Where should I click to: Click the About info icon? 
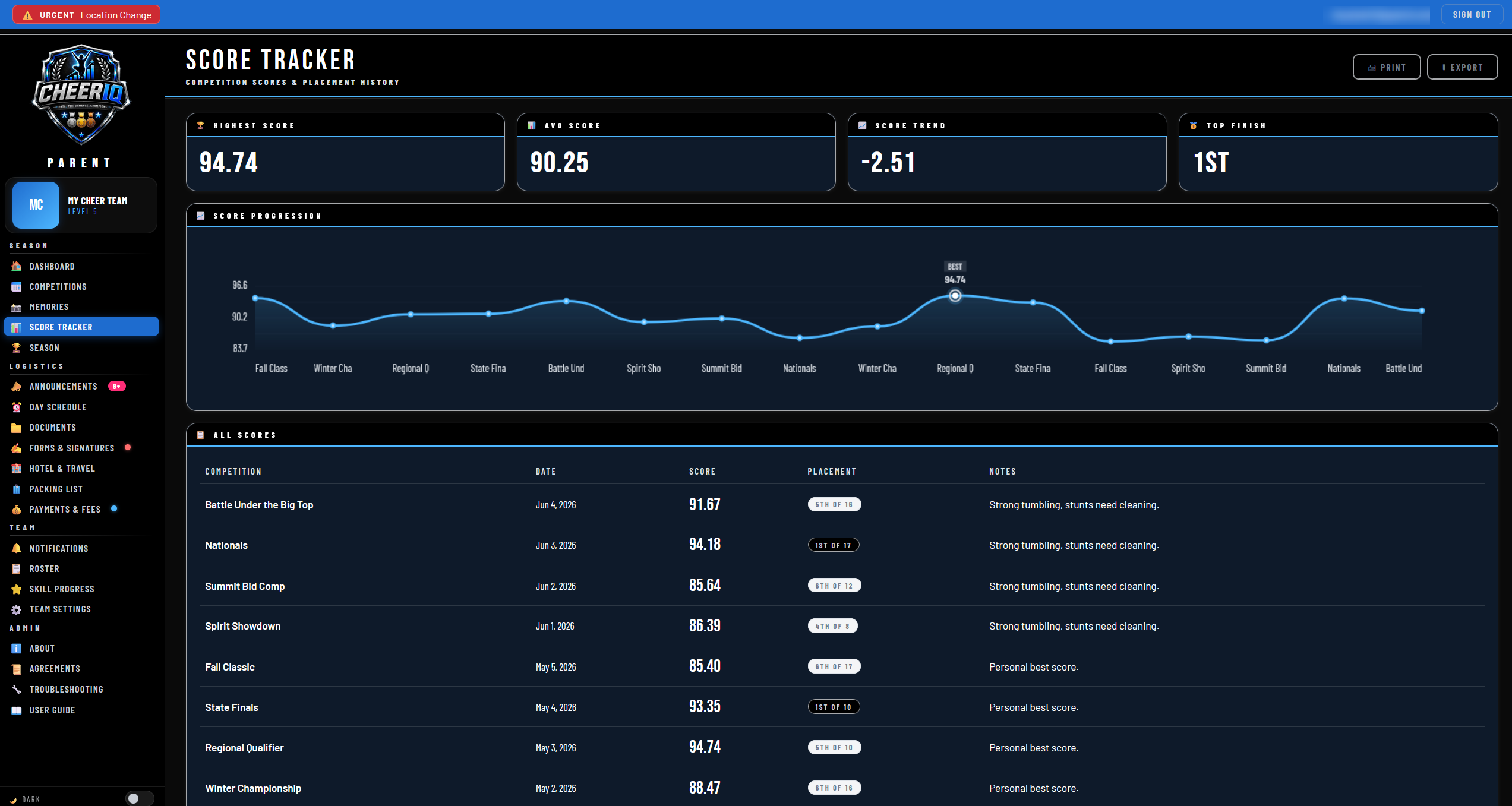click(17, 649)
